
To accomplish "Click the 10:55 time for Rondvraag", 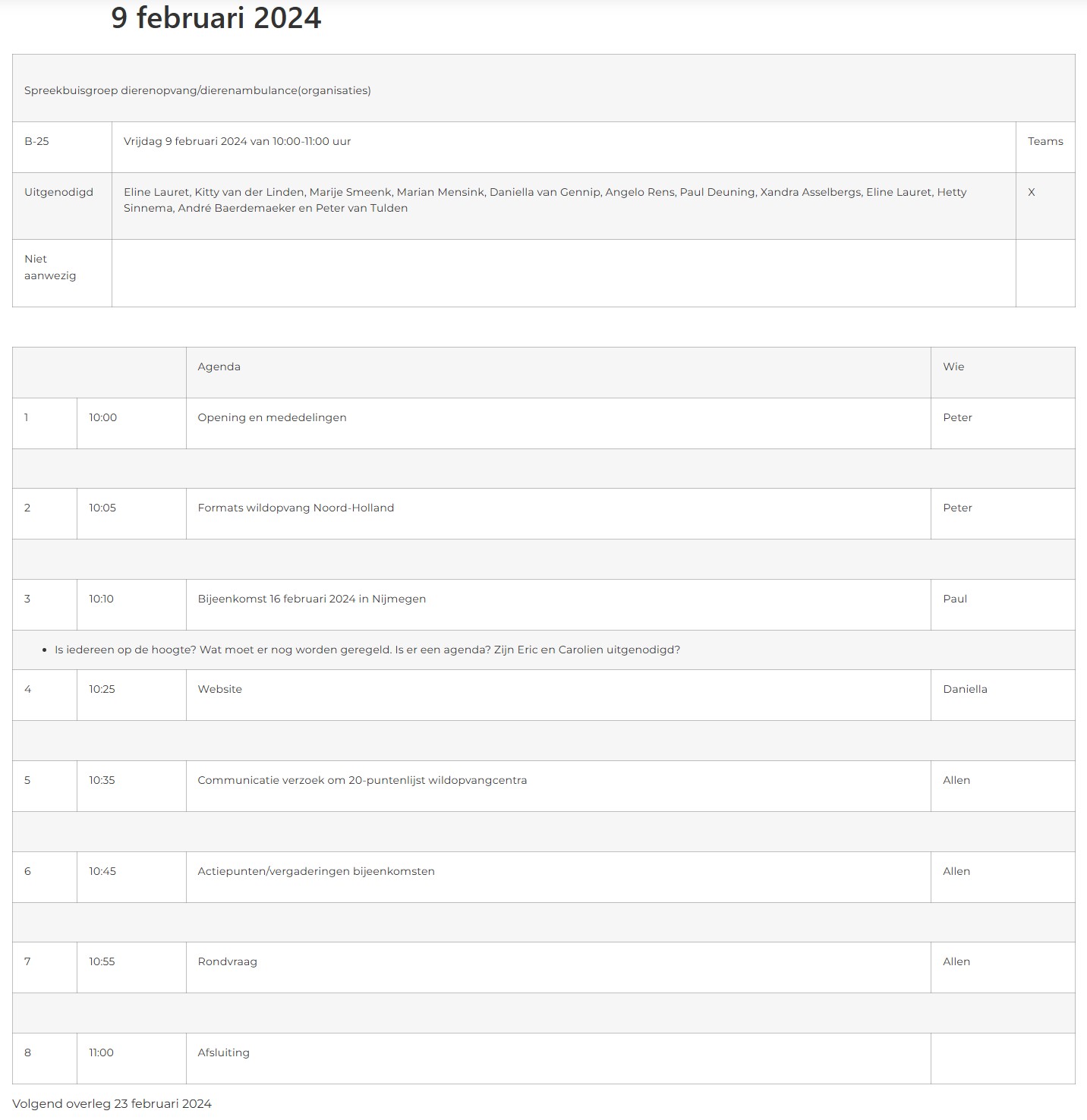I will point(102,961).
